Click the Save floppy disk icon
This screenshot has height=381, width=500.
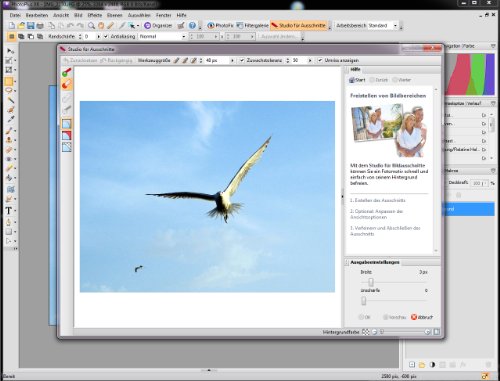point(30,26)
